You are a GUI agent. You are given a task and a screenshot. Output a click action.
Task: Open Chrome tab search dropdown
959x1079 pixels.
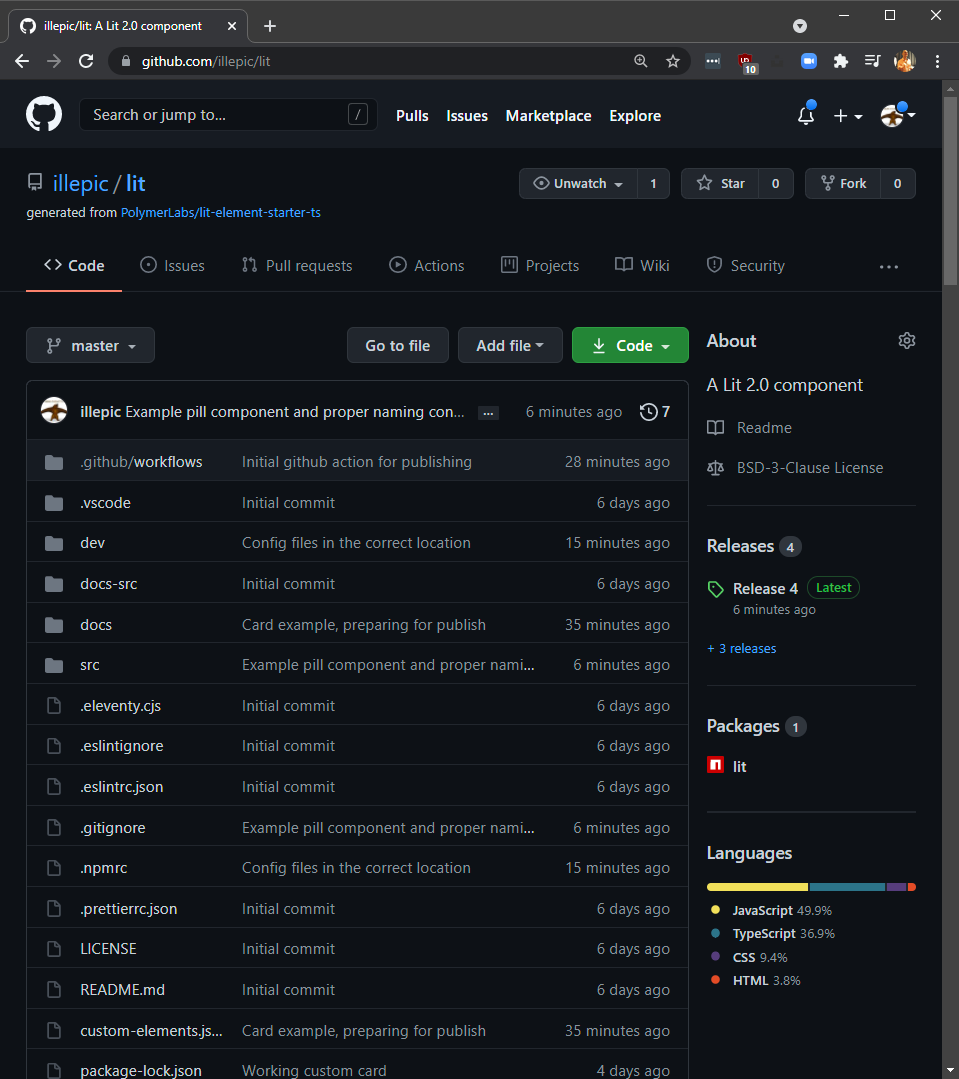[799, 26]
